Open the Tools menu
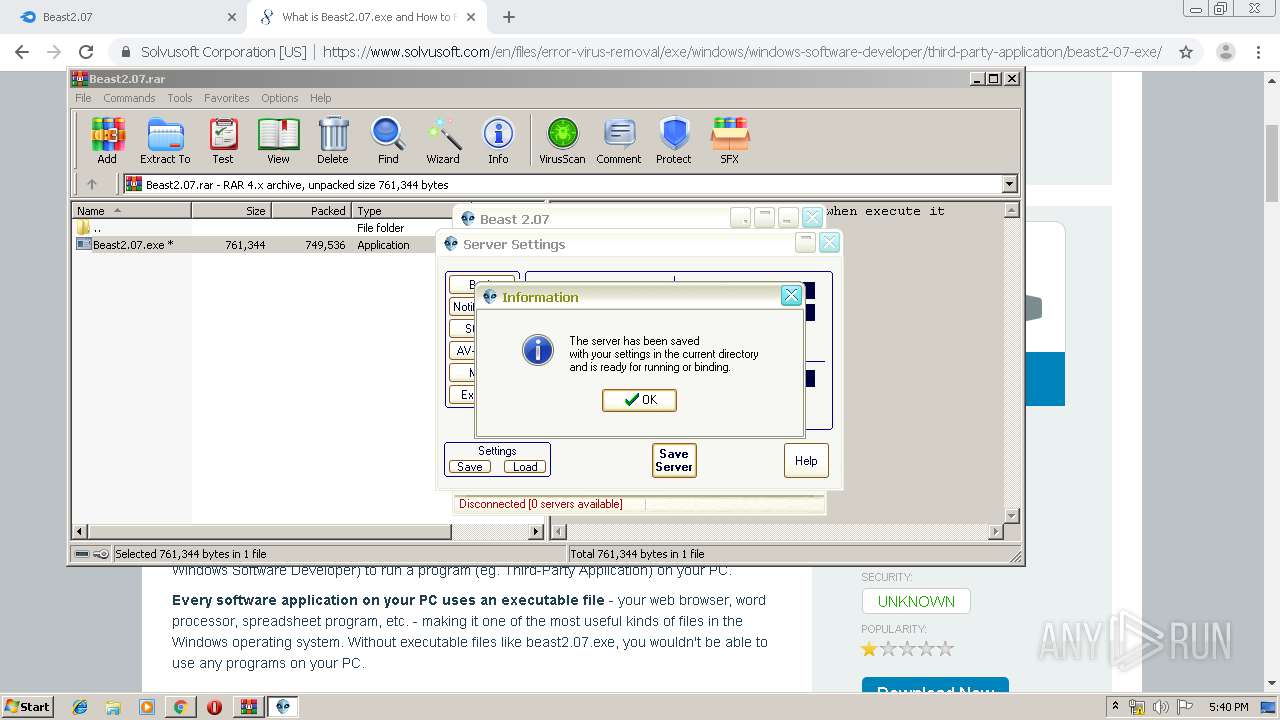The width and height of the screenshot is (1280, 720). pos(180,98)
